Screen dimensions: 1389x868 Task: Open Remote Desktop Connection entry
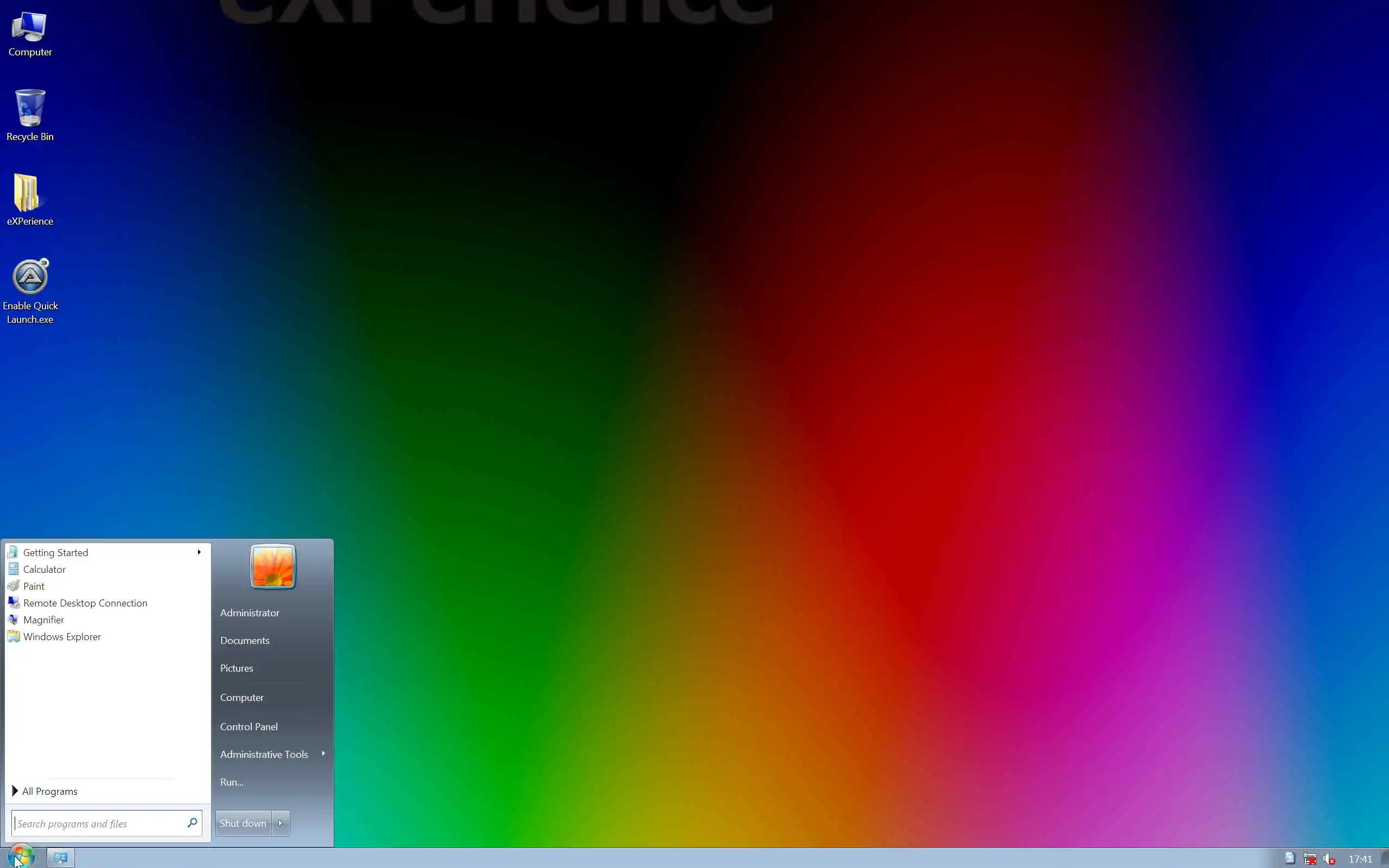(x=85, y=603)
